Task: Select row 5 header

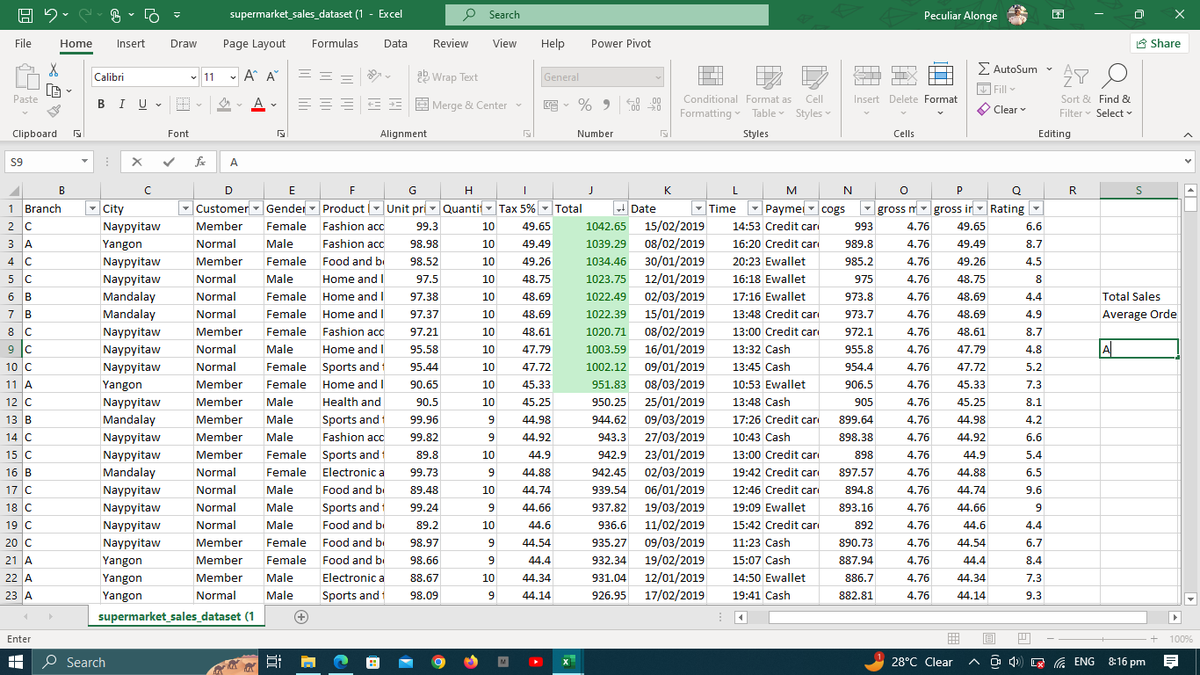Action: click(9, 279)
